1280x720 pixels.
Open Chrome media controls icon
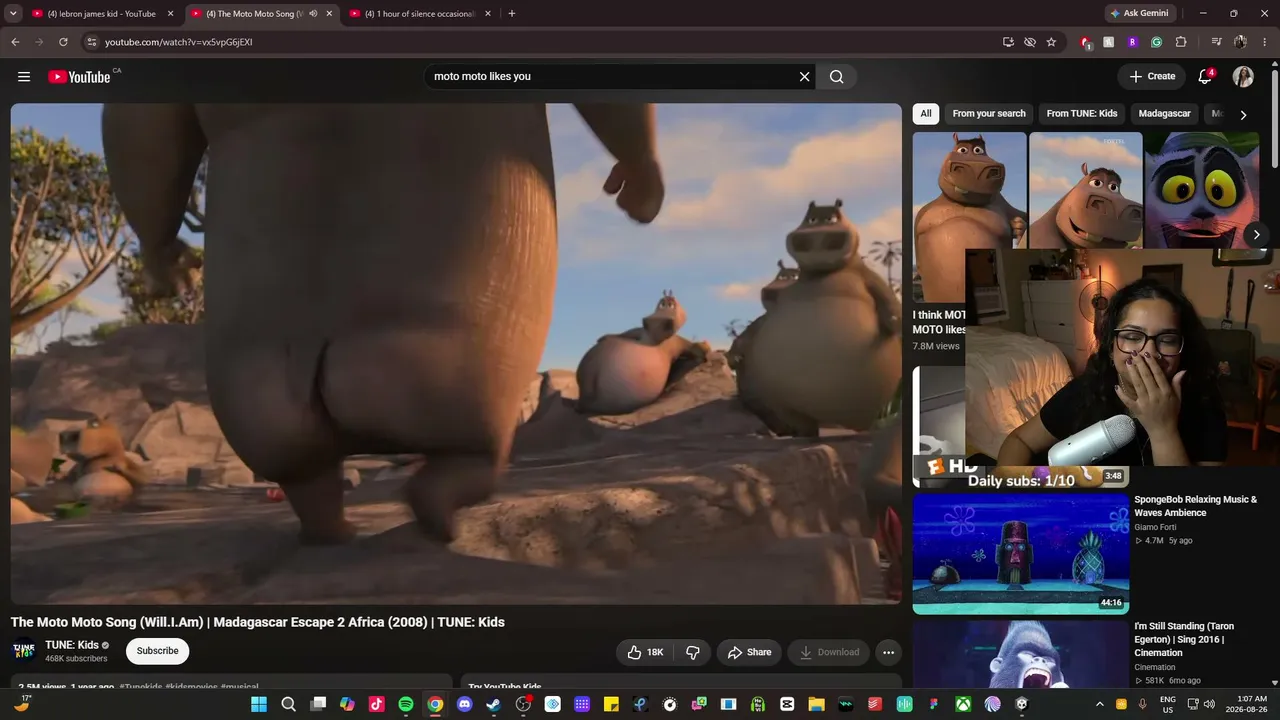[1216, 42]
